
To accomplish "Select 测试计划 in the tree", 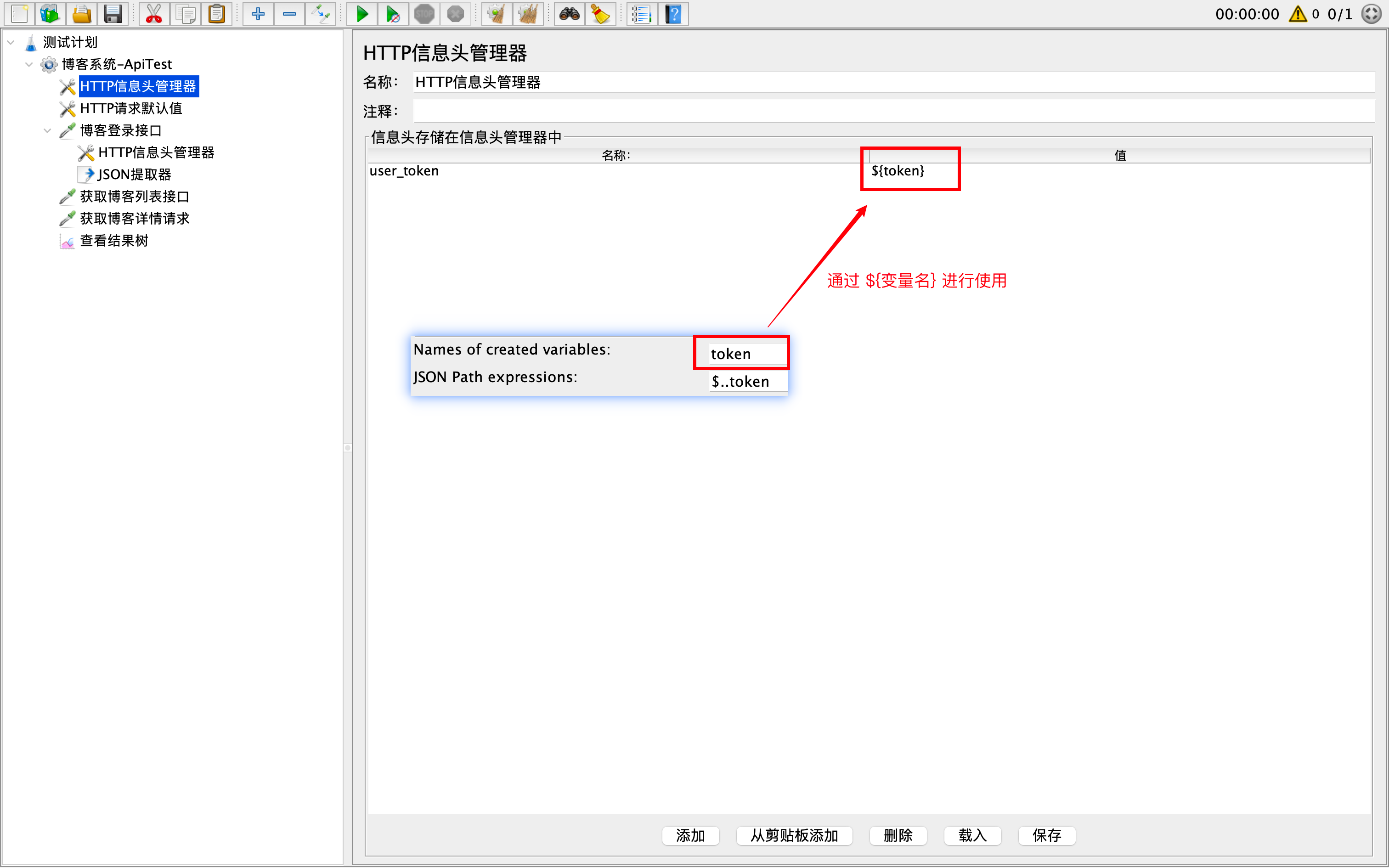I will tap(70, 42).
